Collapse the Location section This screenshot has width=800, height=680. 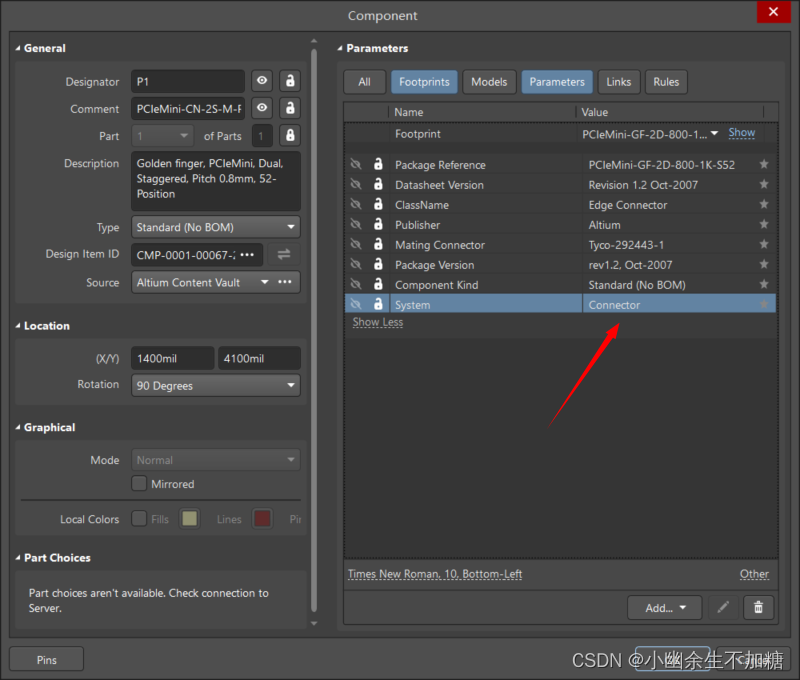coord(18,326)
